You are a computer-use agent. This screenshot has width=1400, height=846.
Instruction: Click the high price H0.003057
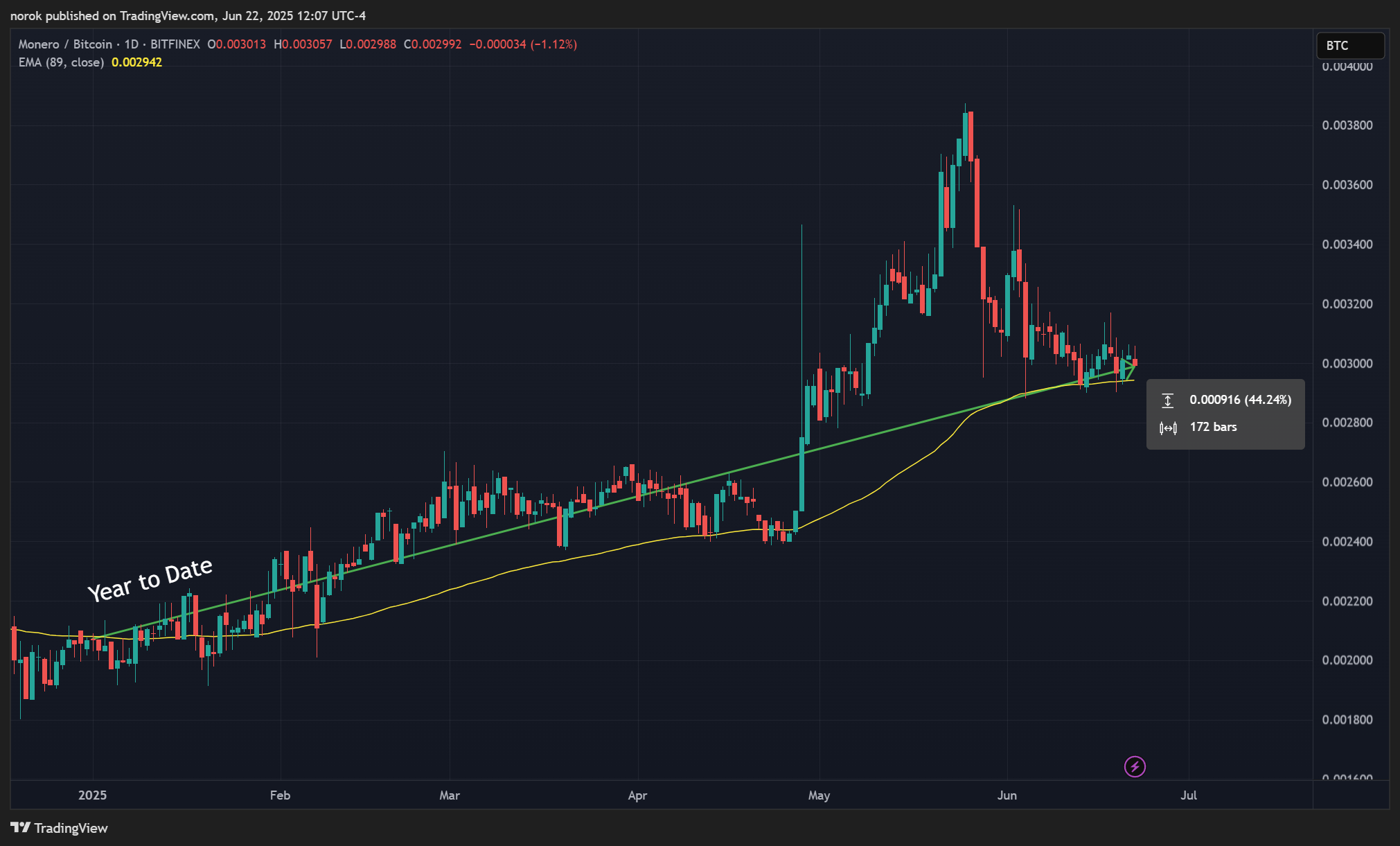click(303, 44)
